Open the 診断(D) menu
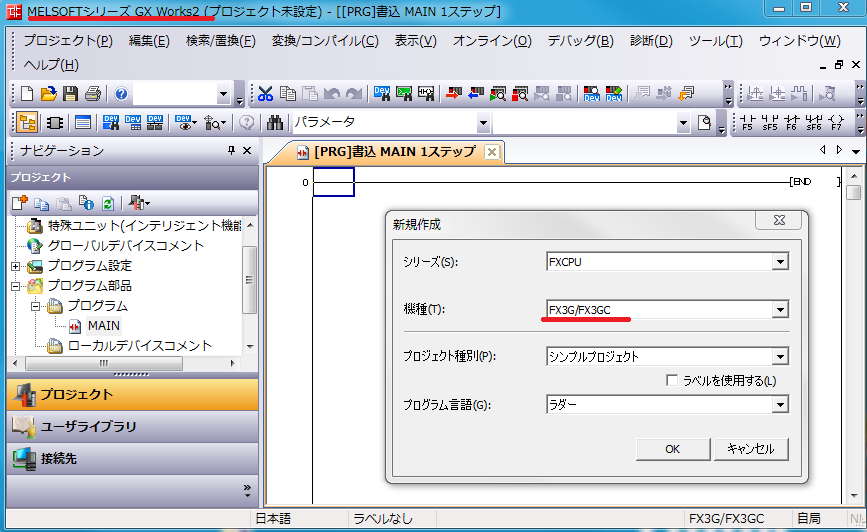 651,41
